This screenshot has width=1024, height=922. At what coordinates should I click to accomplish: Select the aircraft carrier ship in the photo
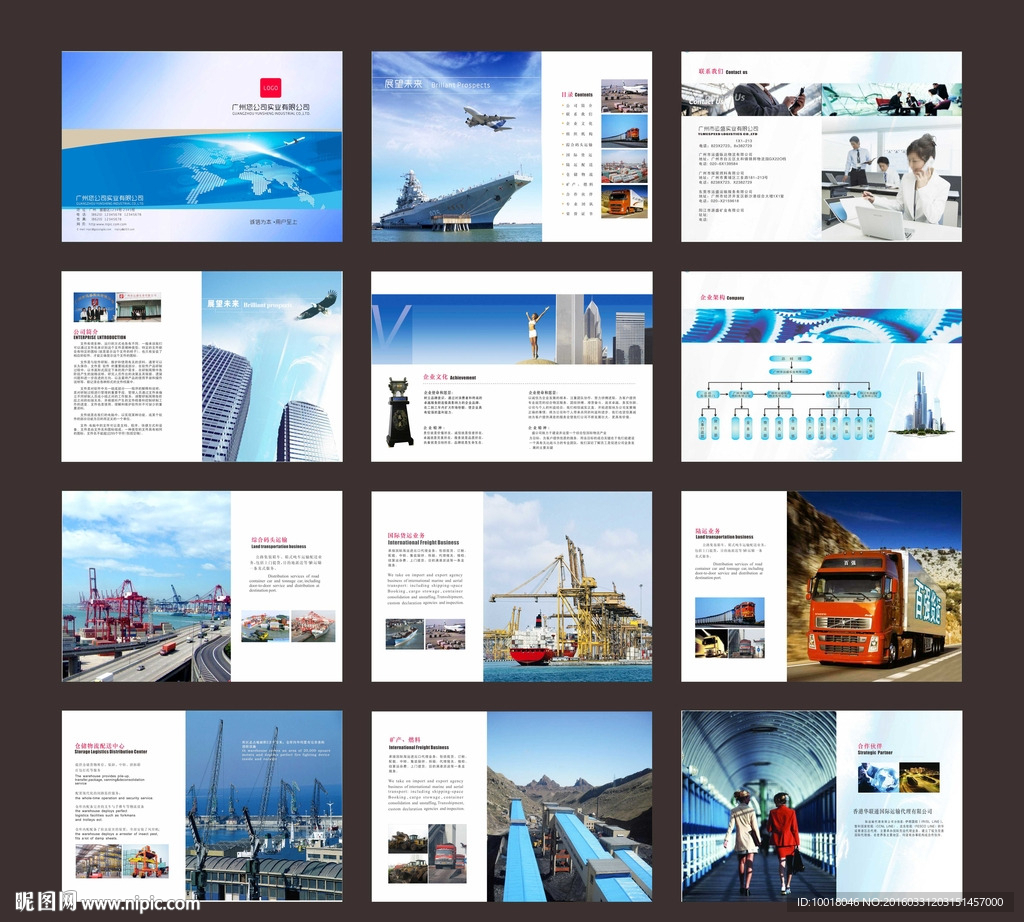click(455, 200)
